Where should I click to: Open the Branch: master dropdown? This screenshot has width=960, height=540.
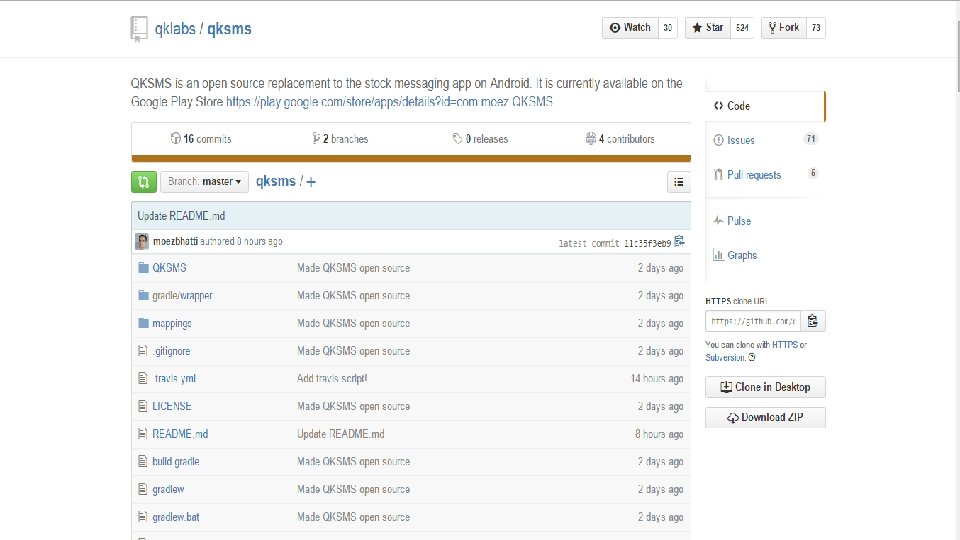[204, 182]
